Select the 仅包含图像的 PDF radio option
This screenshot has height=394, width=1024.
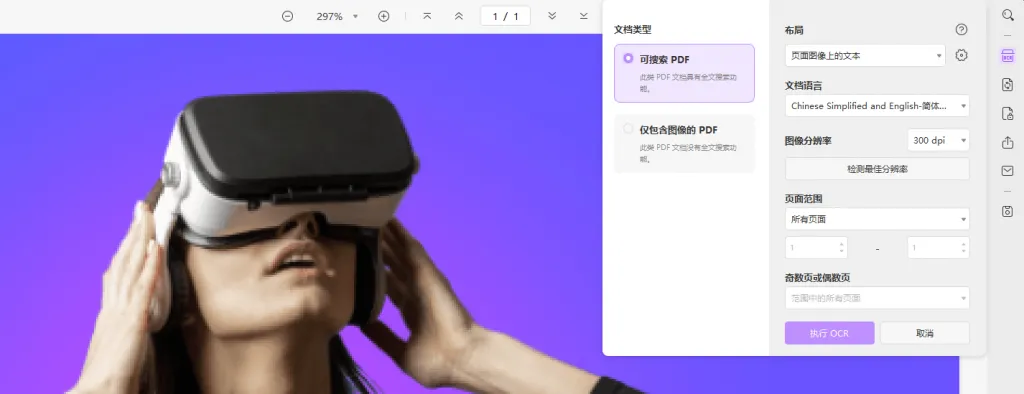(628, 129)
